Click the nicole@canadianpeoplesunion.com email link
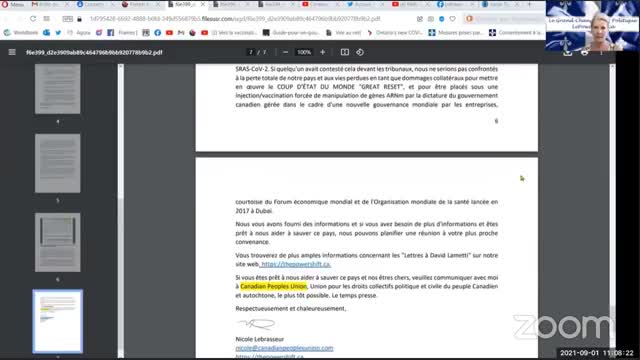640x360 pixels. click(284, 348)
